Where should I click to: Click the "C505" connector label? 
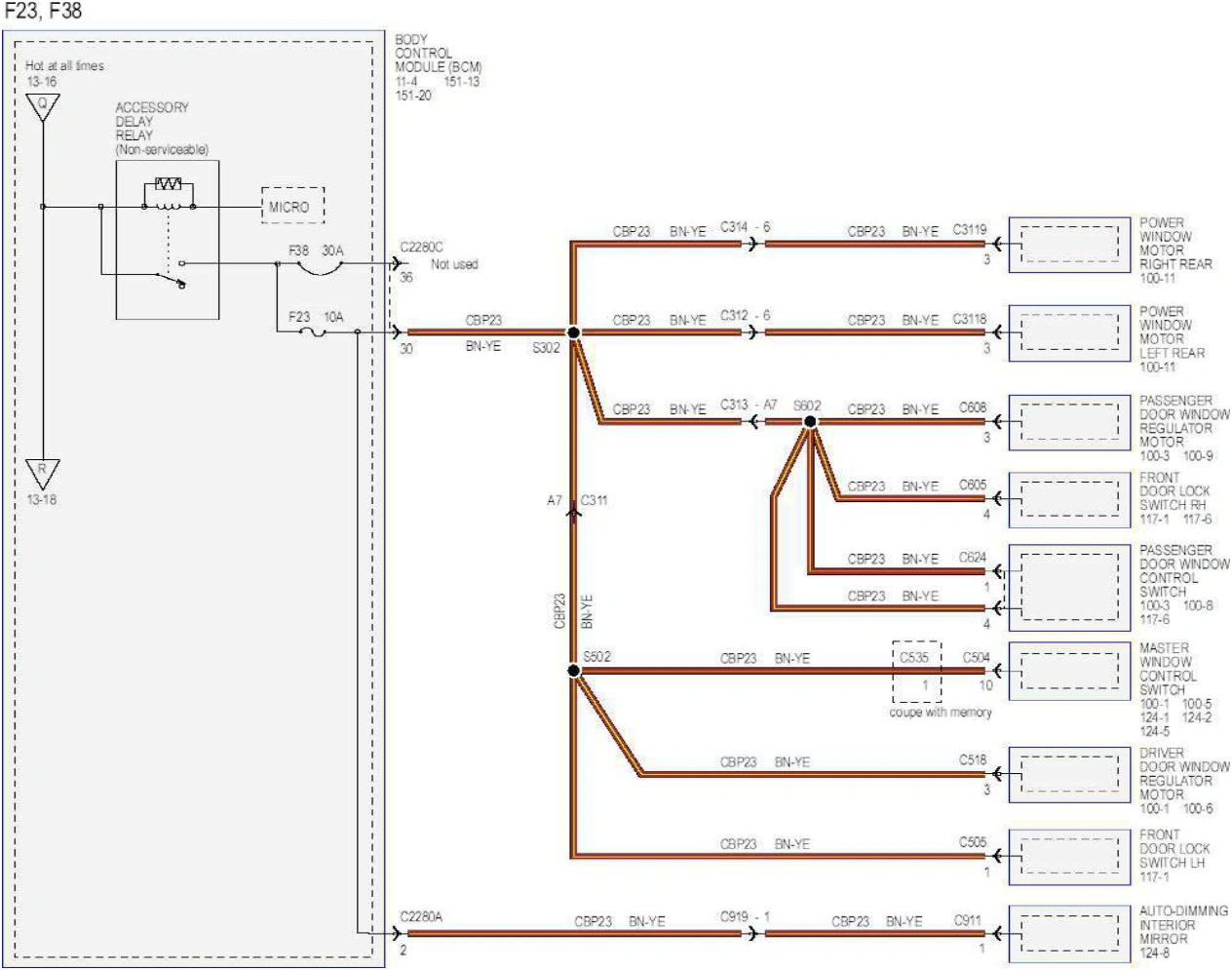(973, 841)
